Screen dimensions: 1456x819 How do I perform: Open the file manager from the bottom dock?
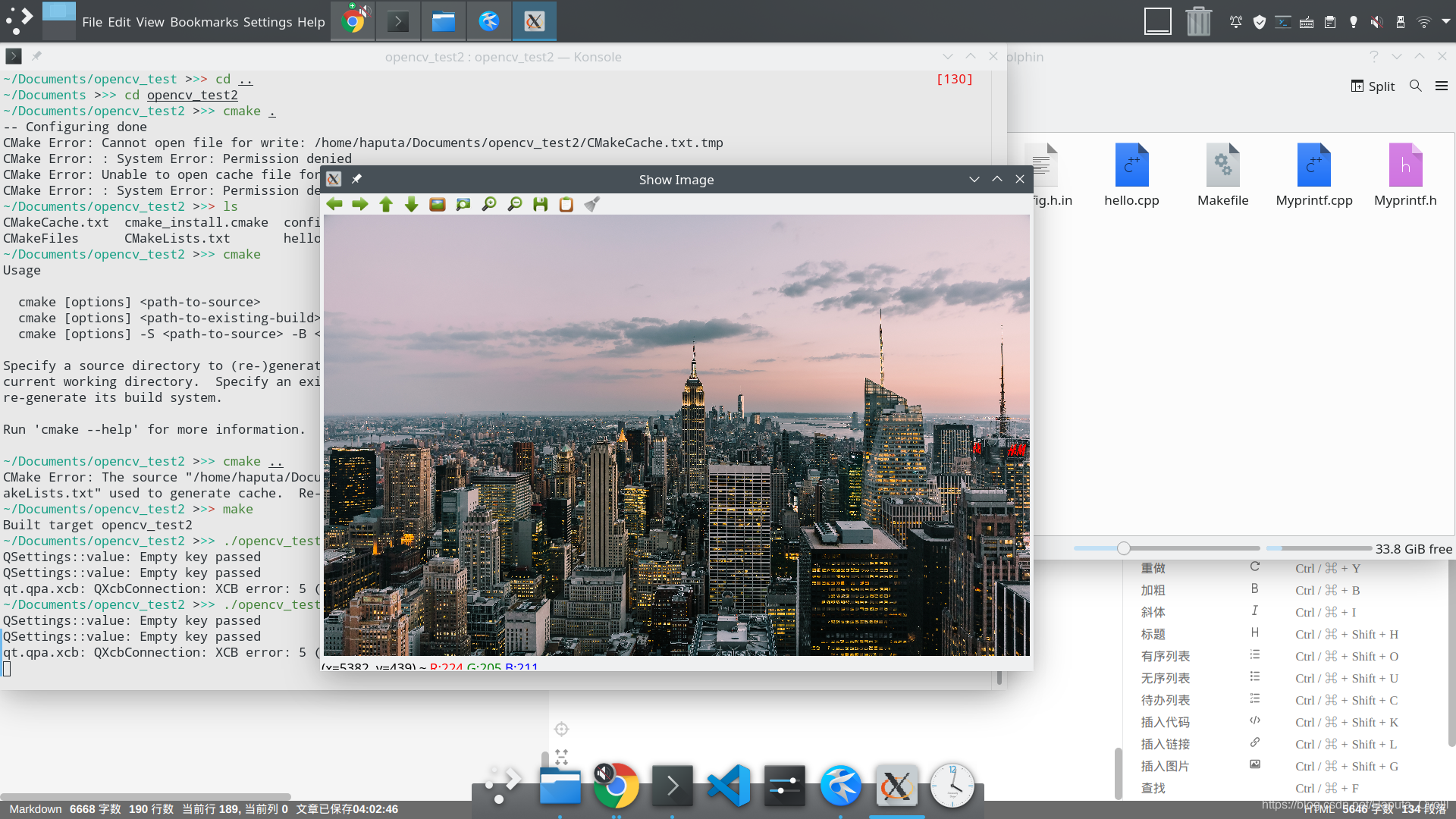[560, 786]
